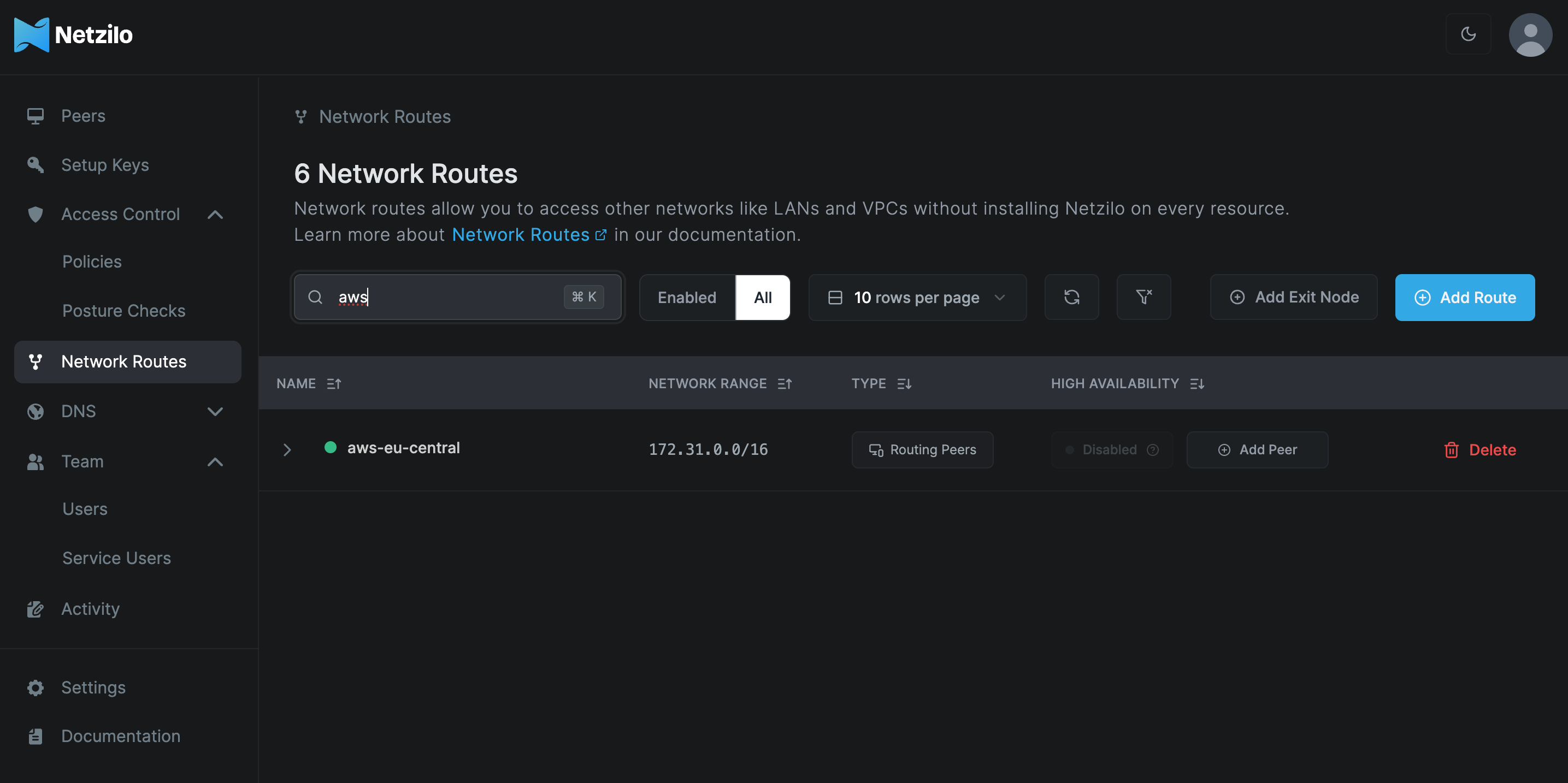Open Activity page
1568x783 pixels.
90,609
